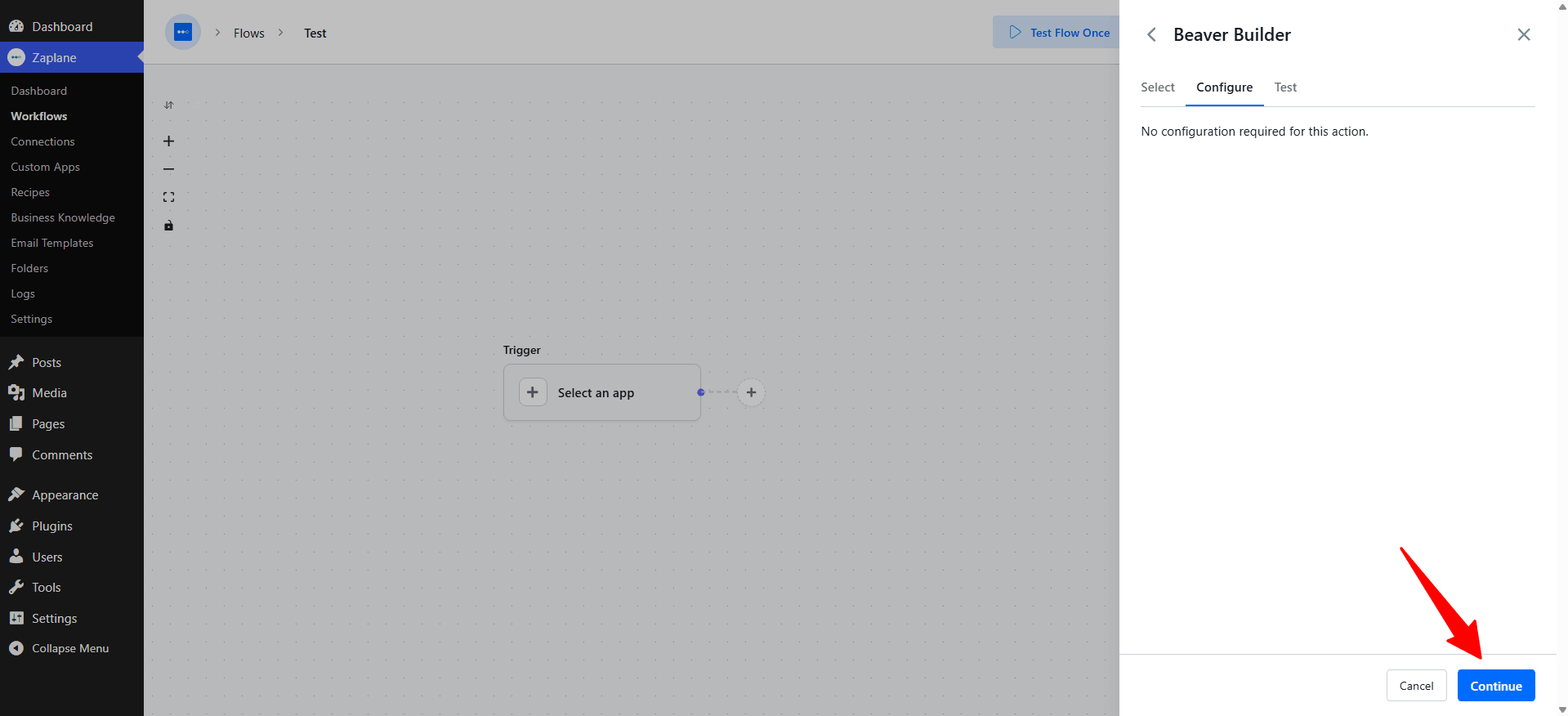Click the back arrow next to Beaver Builder

[1151, 34]
